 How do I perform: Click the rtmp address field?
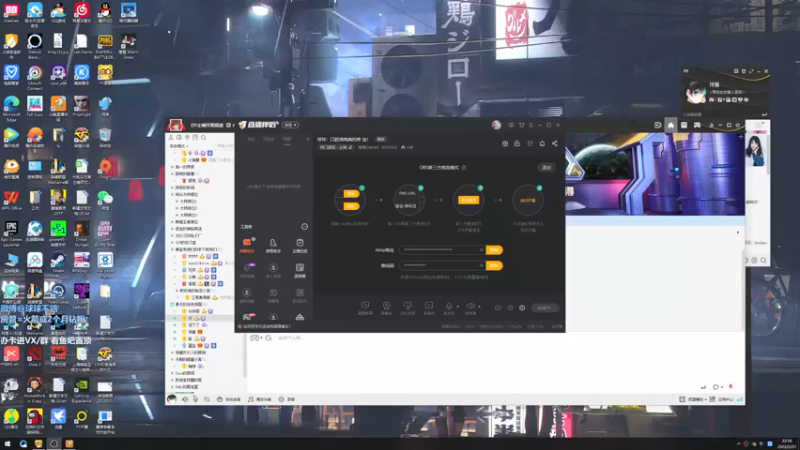coord(442,250)
